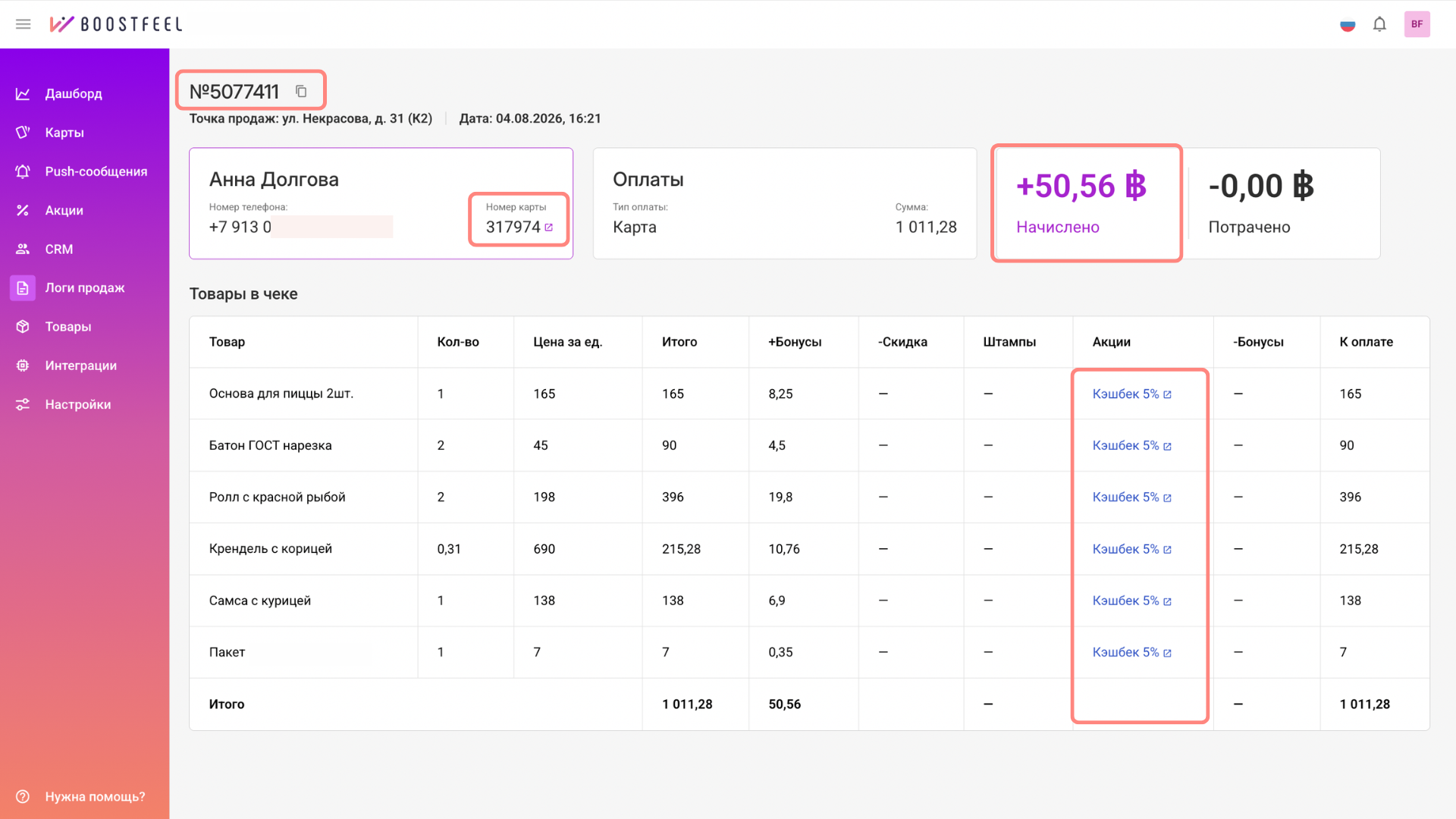Screen dimensions: 1456x819
Task: Click the Boostfeel logo
Action: tap(116, 24)
